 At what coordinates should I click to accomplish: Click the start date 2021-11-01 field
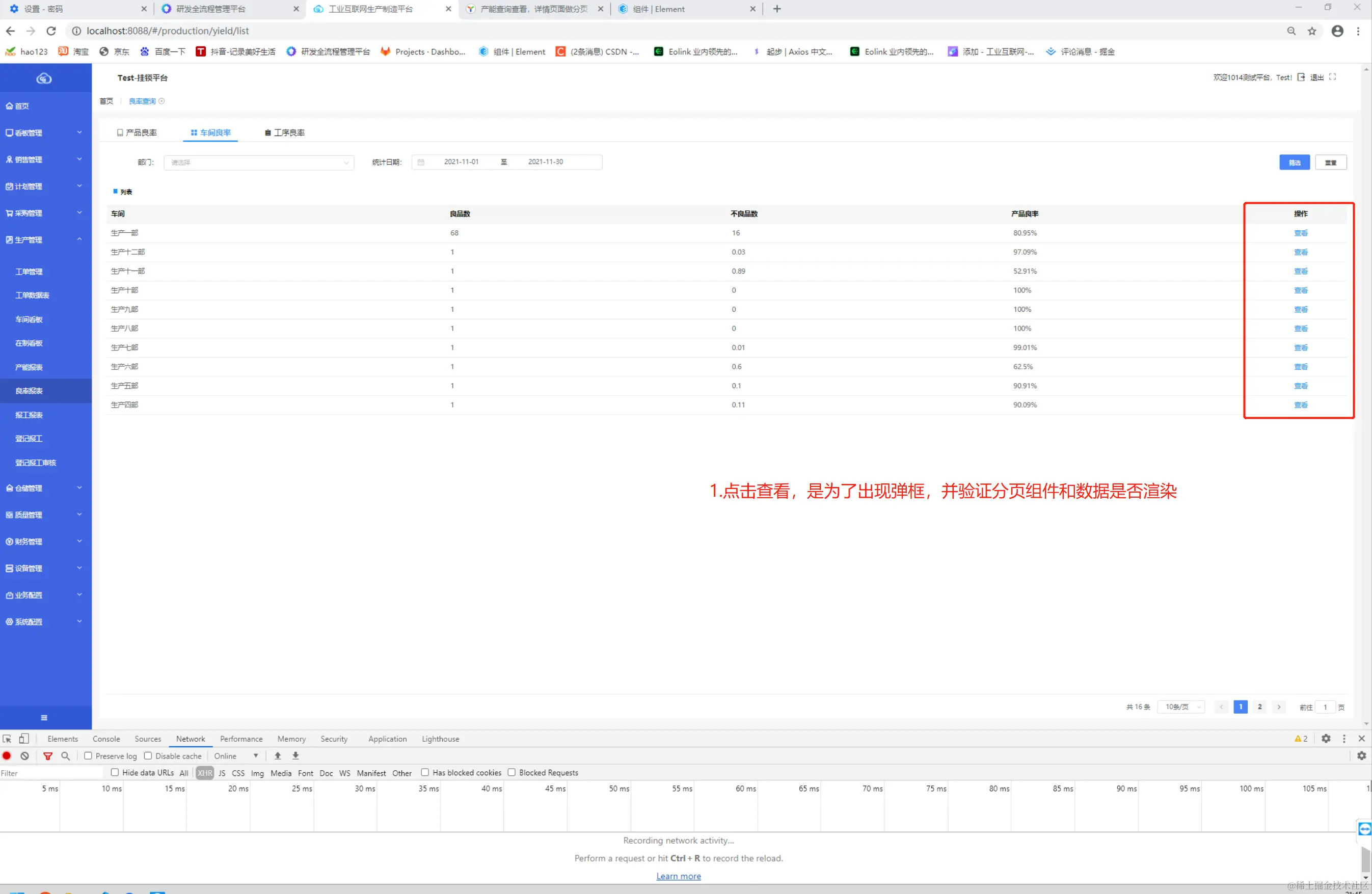tap(461, 162)
